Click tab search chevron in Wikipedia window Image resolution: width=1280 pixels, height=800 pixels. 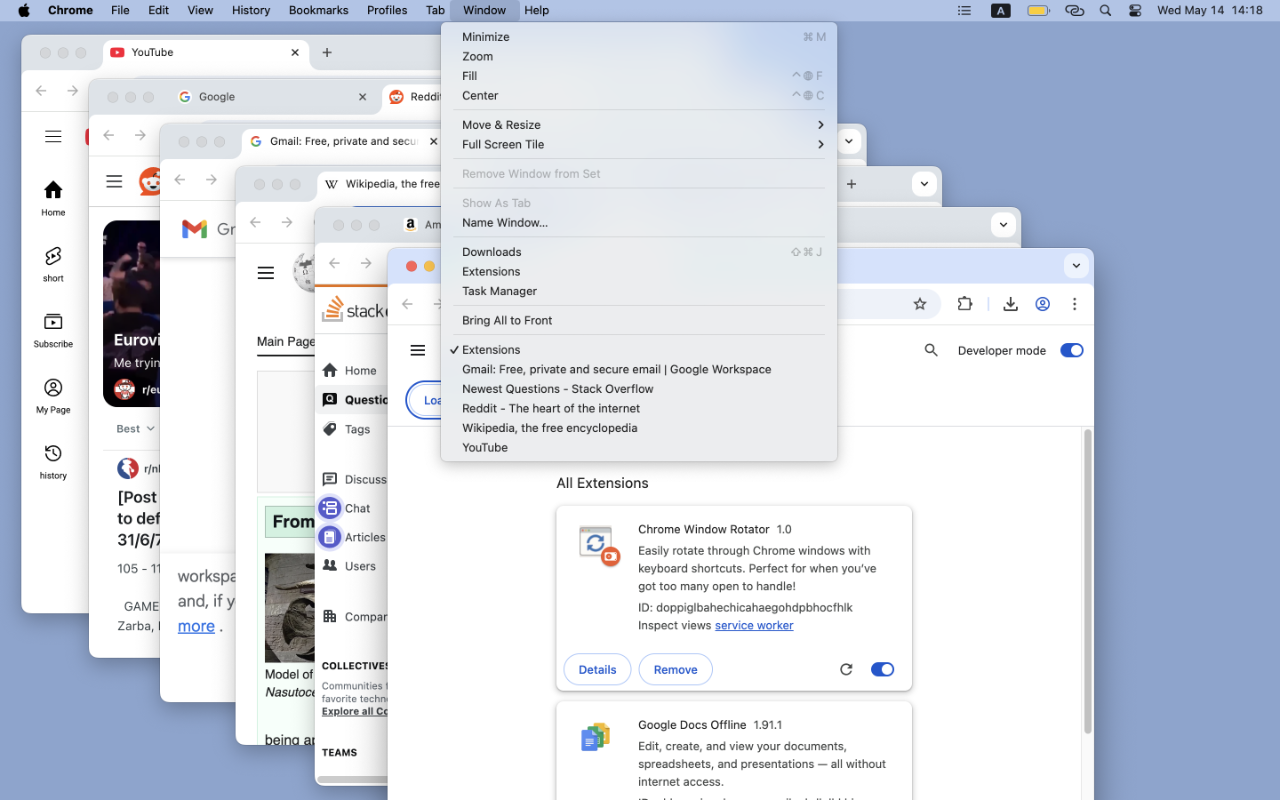click(924, 184)
